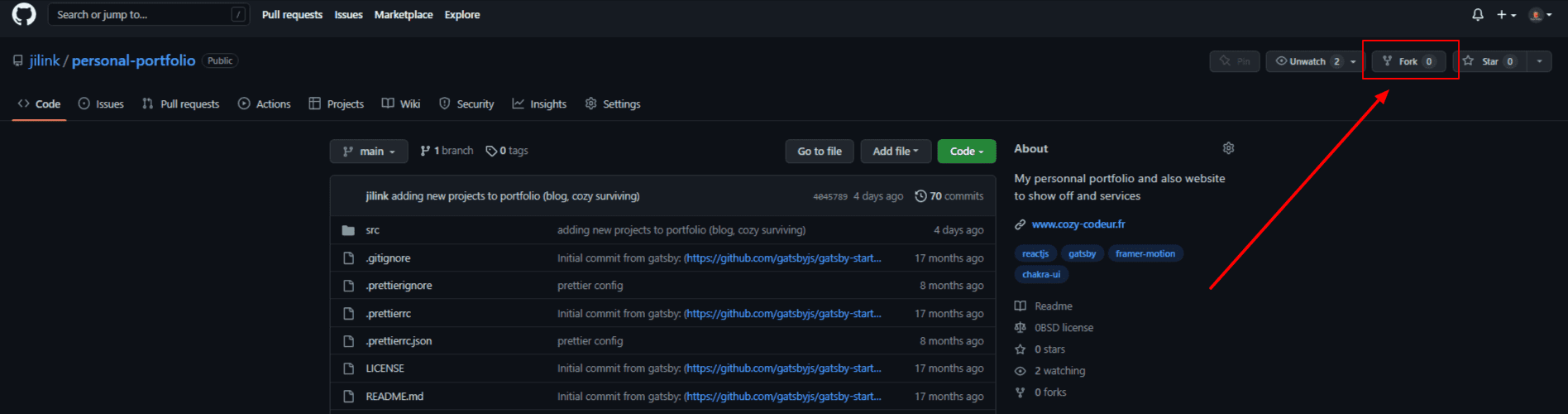The height and width of the screenshot is (414, 1568).
Task: View 0 stars stargazers link
Action: tap(1040, 349)
